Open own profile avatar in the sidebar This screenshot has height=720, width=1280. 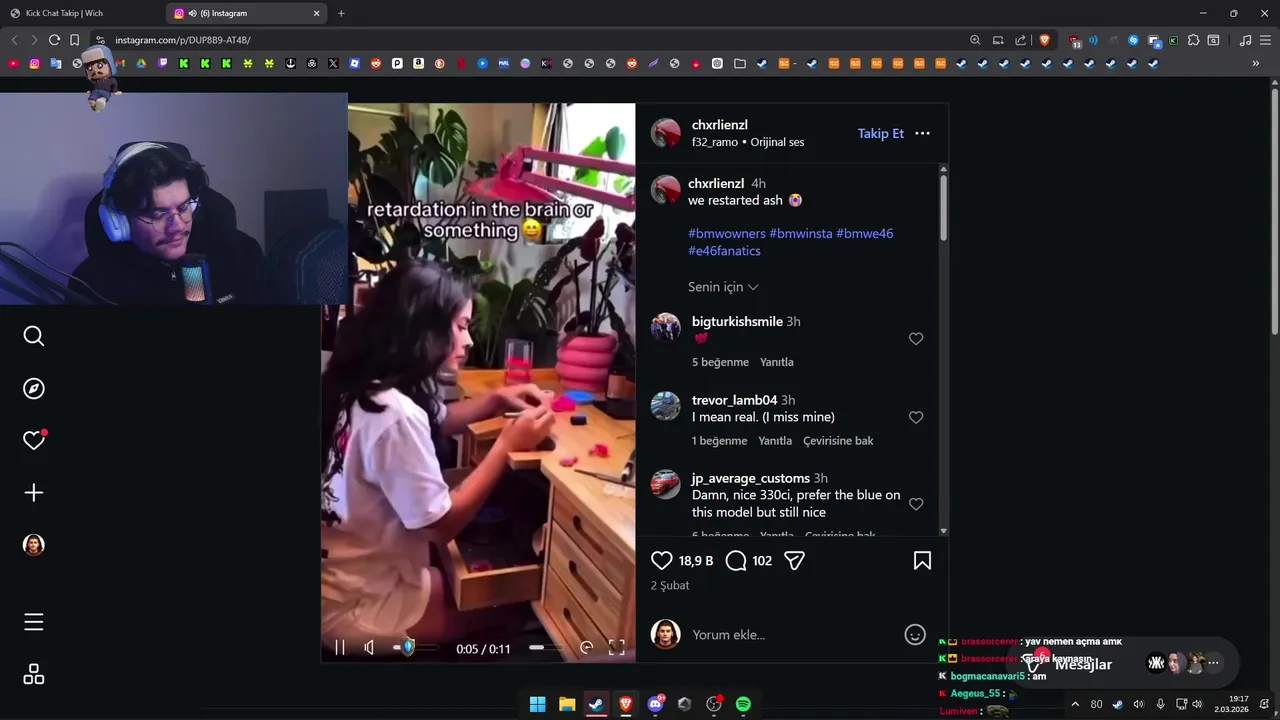pyautogui.click(x=34, y=544)
